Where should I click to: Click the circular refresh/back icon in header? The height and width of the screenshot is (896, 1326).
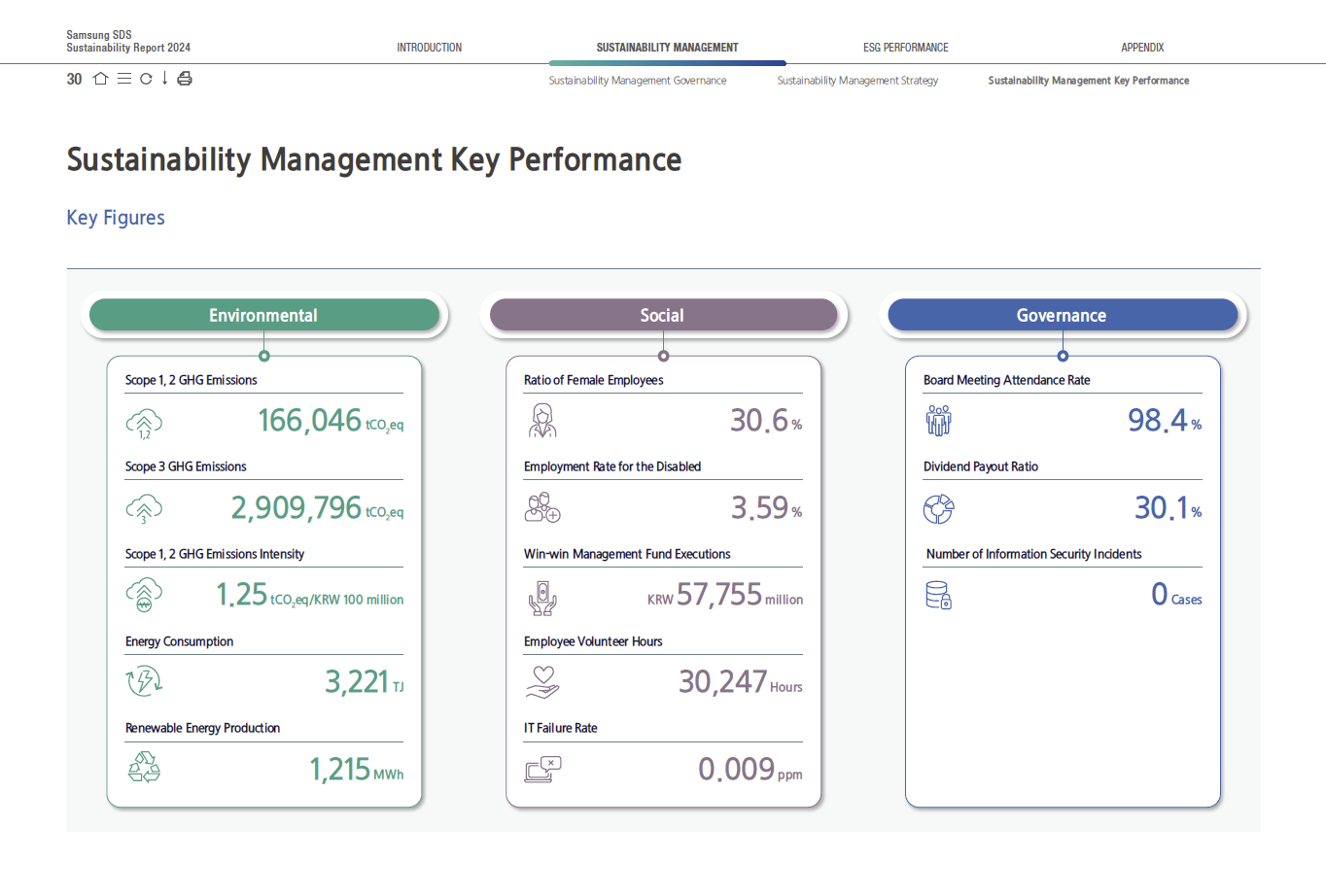click(146, 79)
